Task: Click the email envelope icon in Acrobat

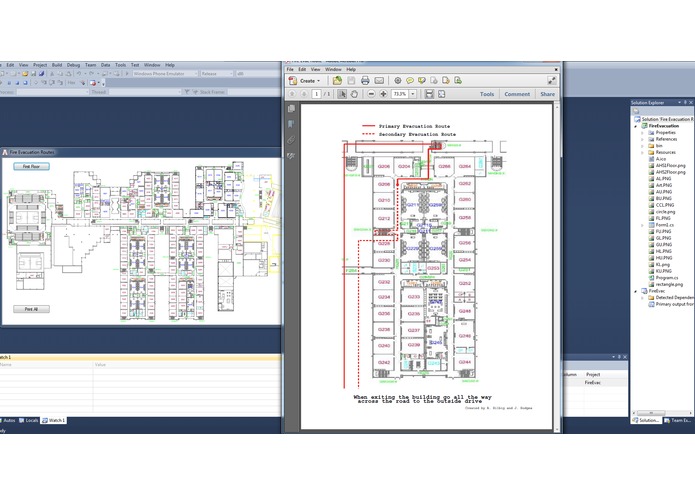Action: tap(379, 81)
